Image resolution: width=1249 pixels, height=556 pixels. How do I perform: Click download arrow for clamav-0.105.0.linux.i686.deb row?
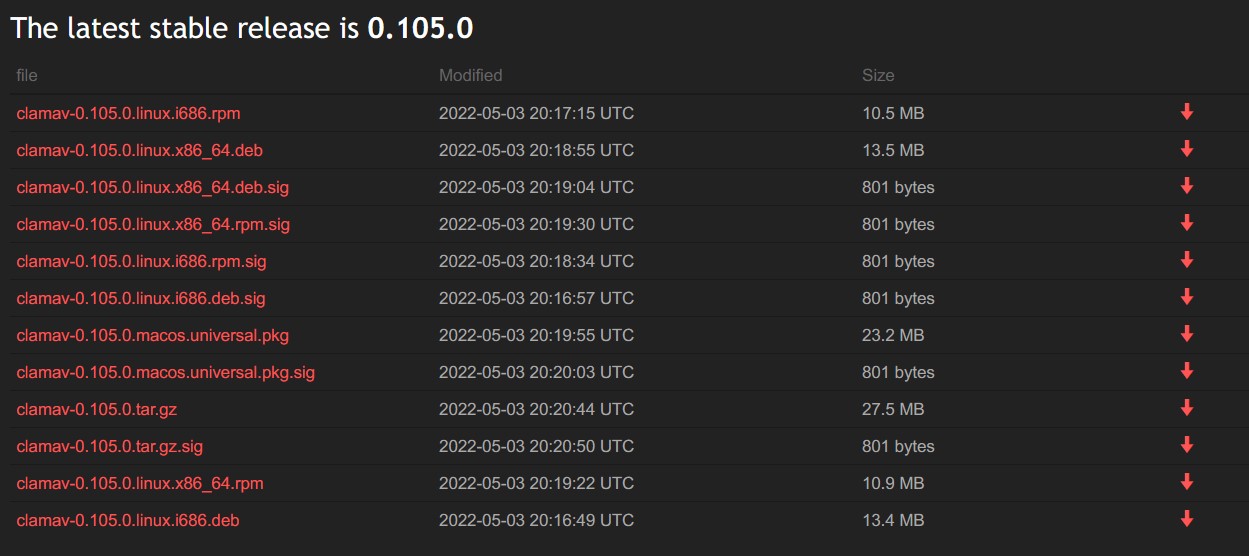(1187, 519)
